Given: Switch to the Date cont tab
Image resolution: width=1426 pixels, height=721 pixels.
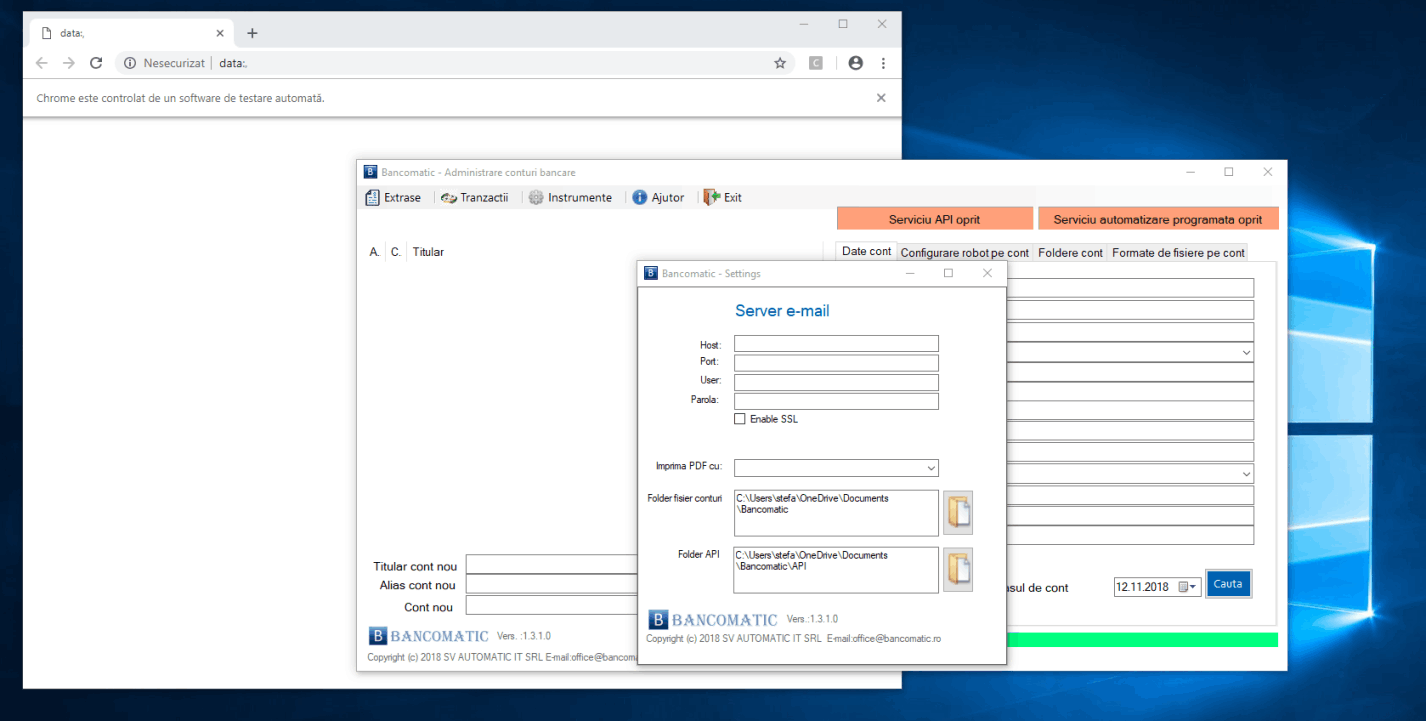Looking at the screenshot, I should click(866, 252).
